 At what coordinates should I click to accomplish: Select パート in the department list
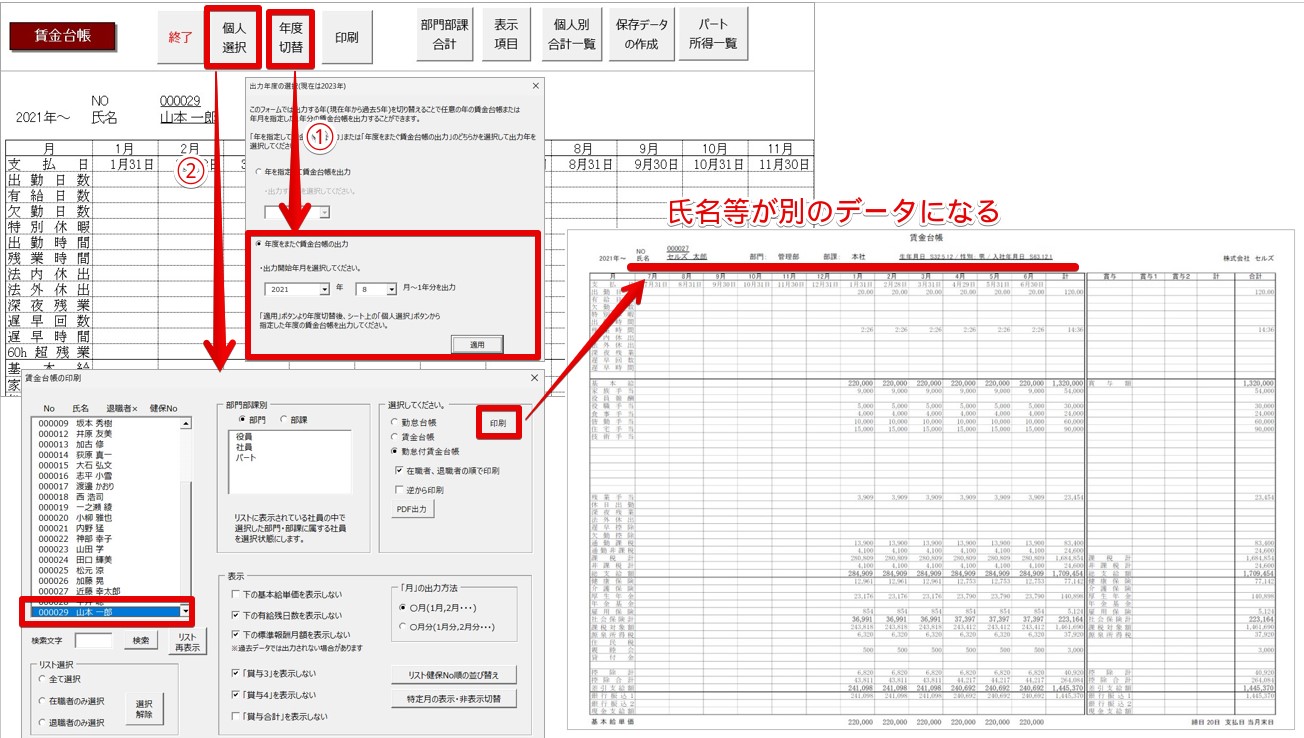[x=246, y=457]
